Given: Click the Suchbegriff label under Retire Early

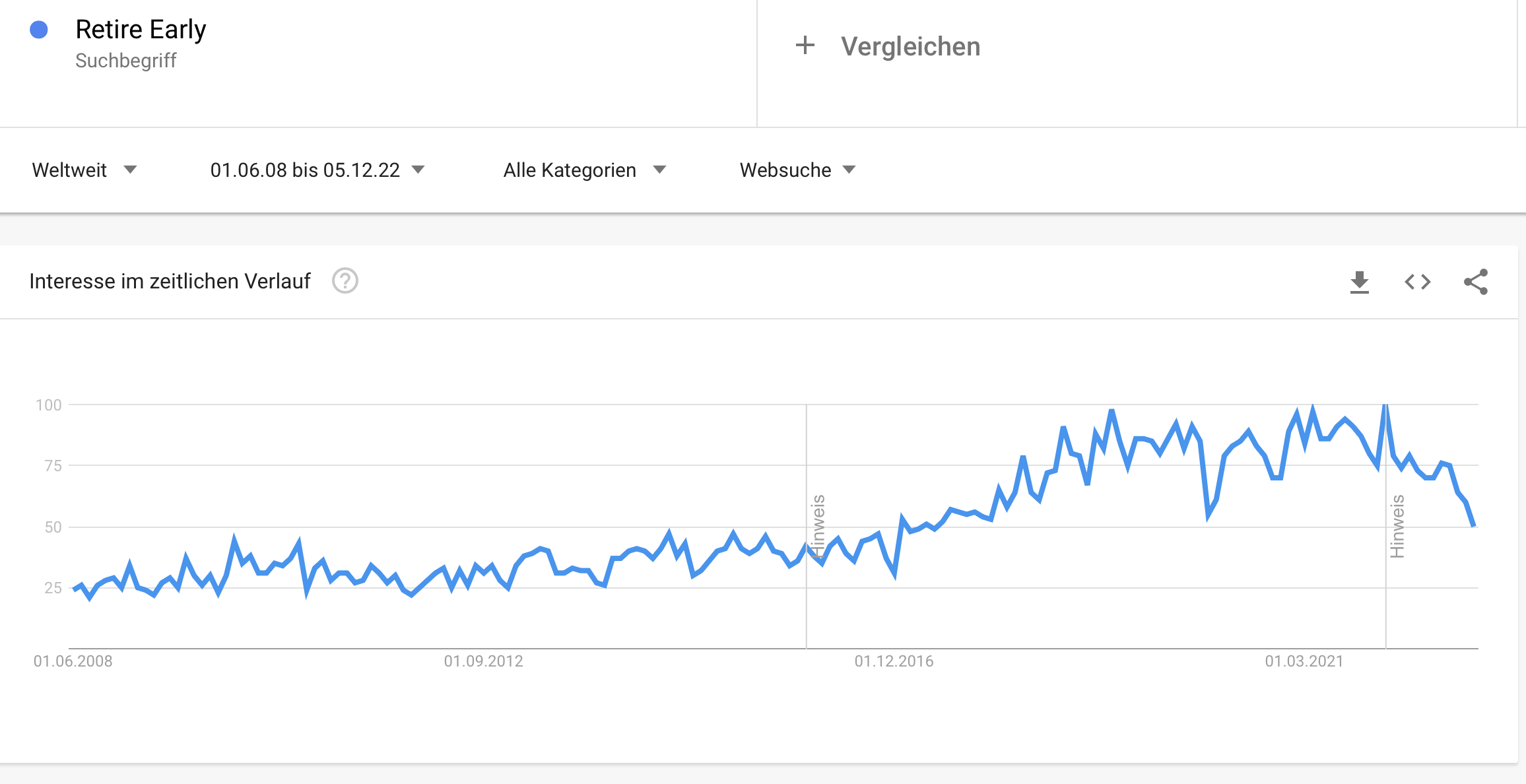Looking at the screenshot, I should click(125, 61).
